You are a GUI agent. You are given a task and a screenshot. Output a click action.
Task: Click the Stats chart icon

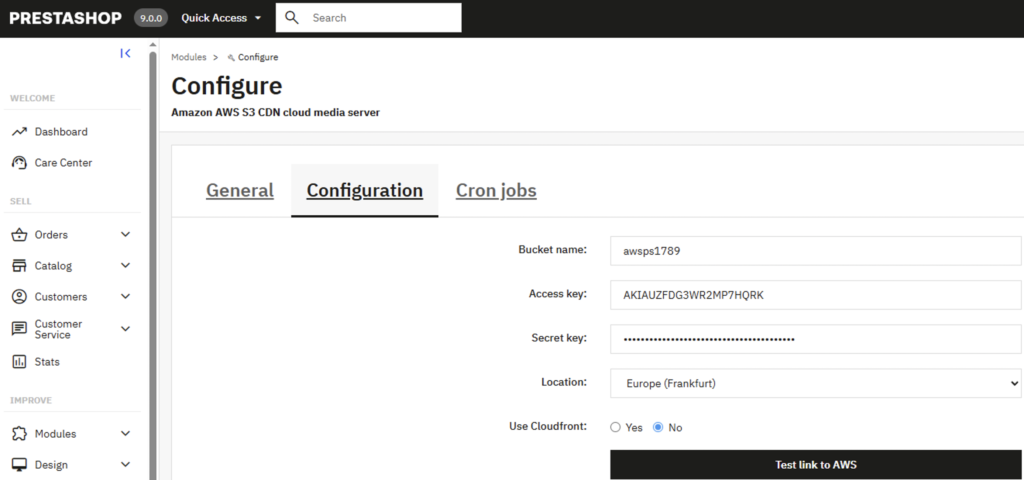[x=19, y=362]
